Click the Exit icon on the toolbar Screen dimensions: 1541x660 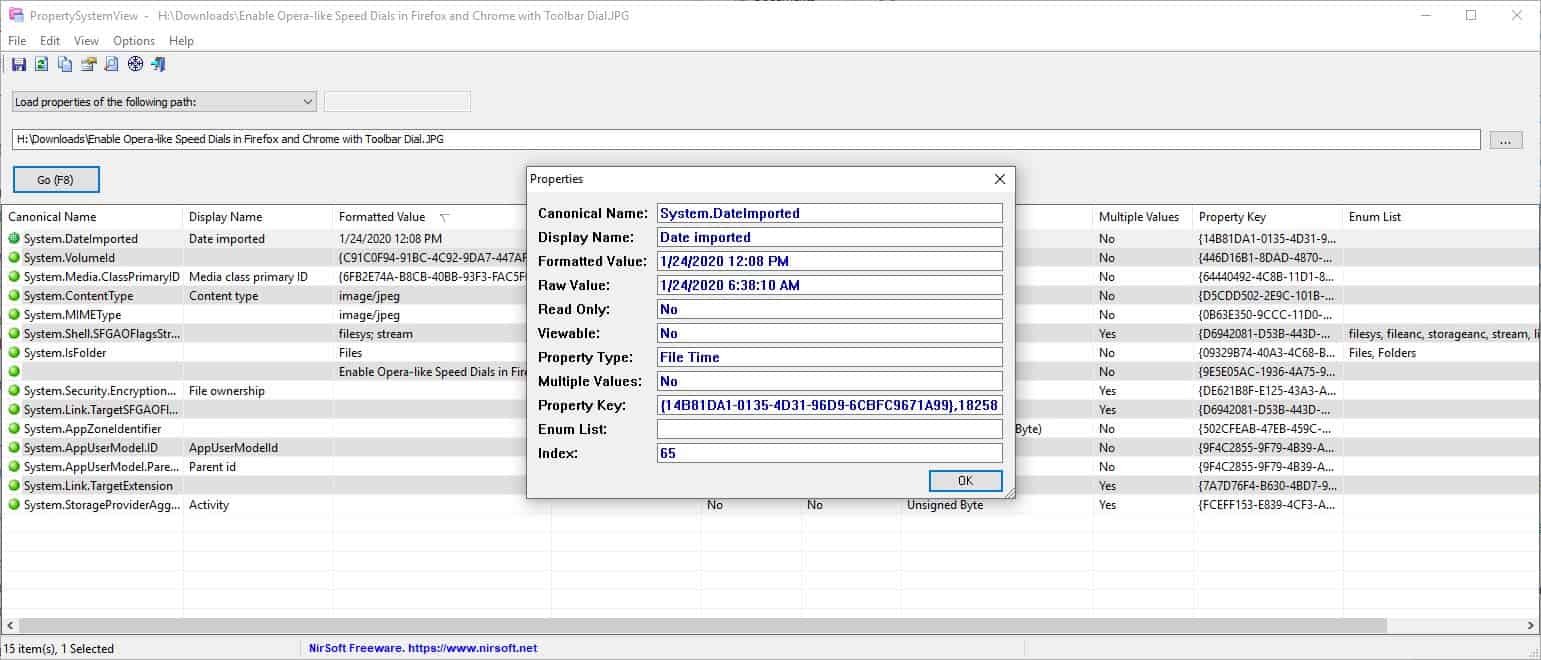point(157,64)
